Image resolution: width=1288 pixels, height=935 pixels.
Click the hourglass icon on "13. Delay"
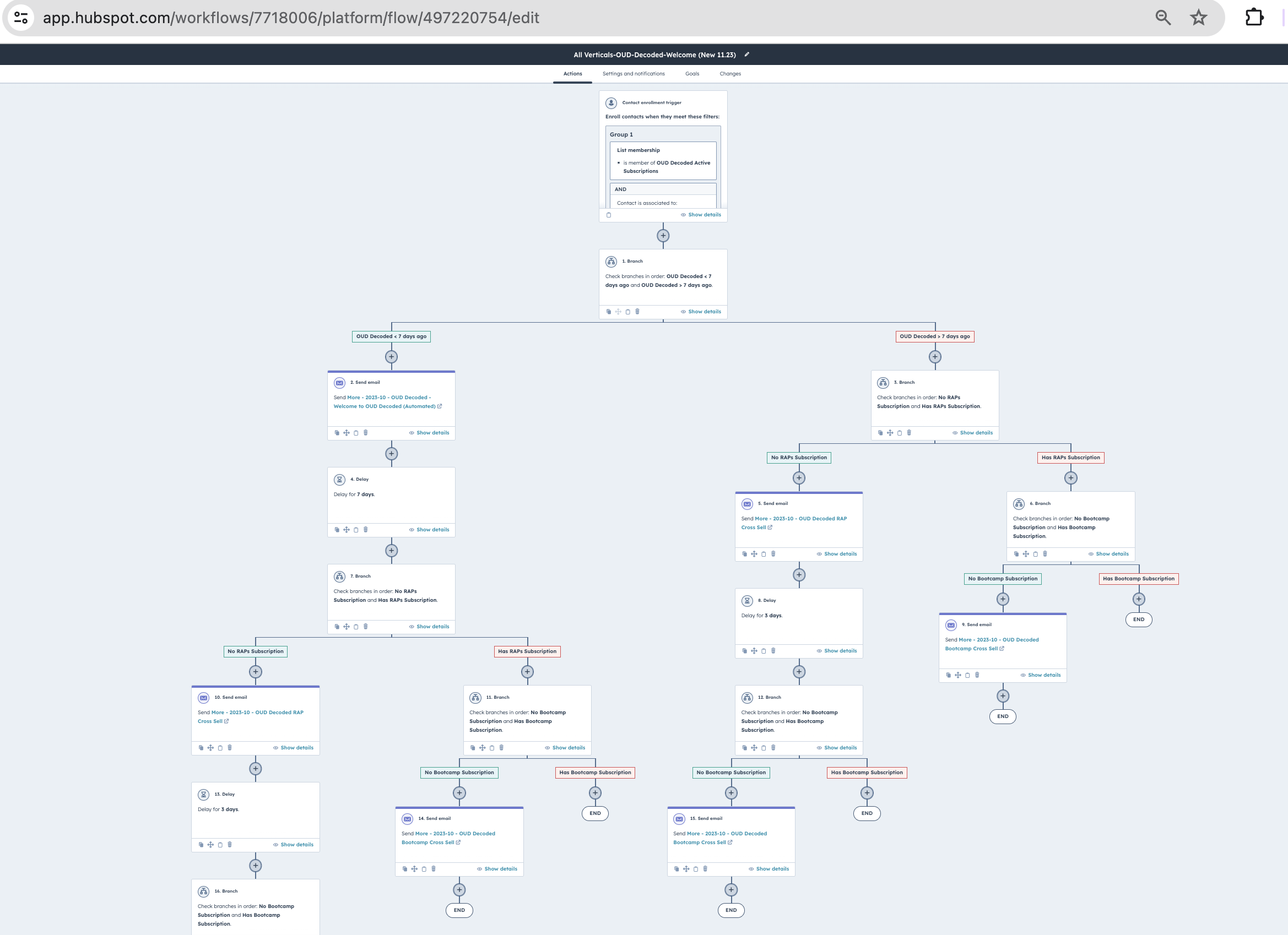coord(203,794)
